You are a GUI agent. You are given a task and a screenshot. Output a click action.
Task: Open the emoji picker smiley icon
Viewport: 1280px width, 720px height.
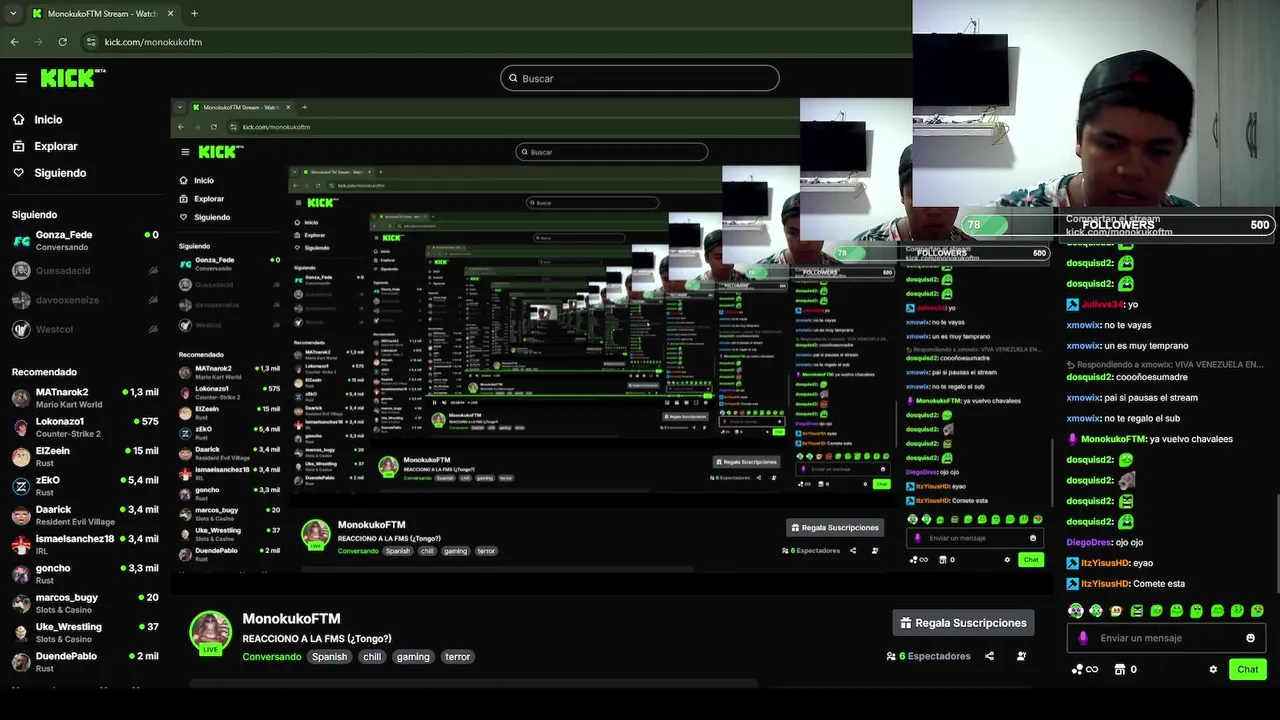(x=1250, y=638)
